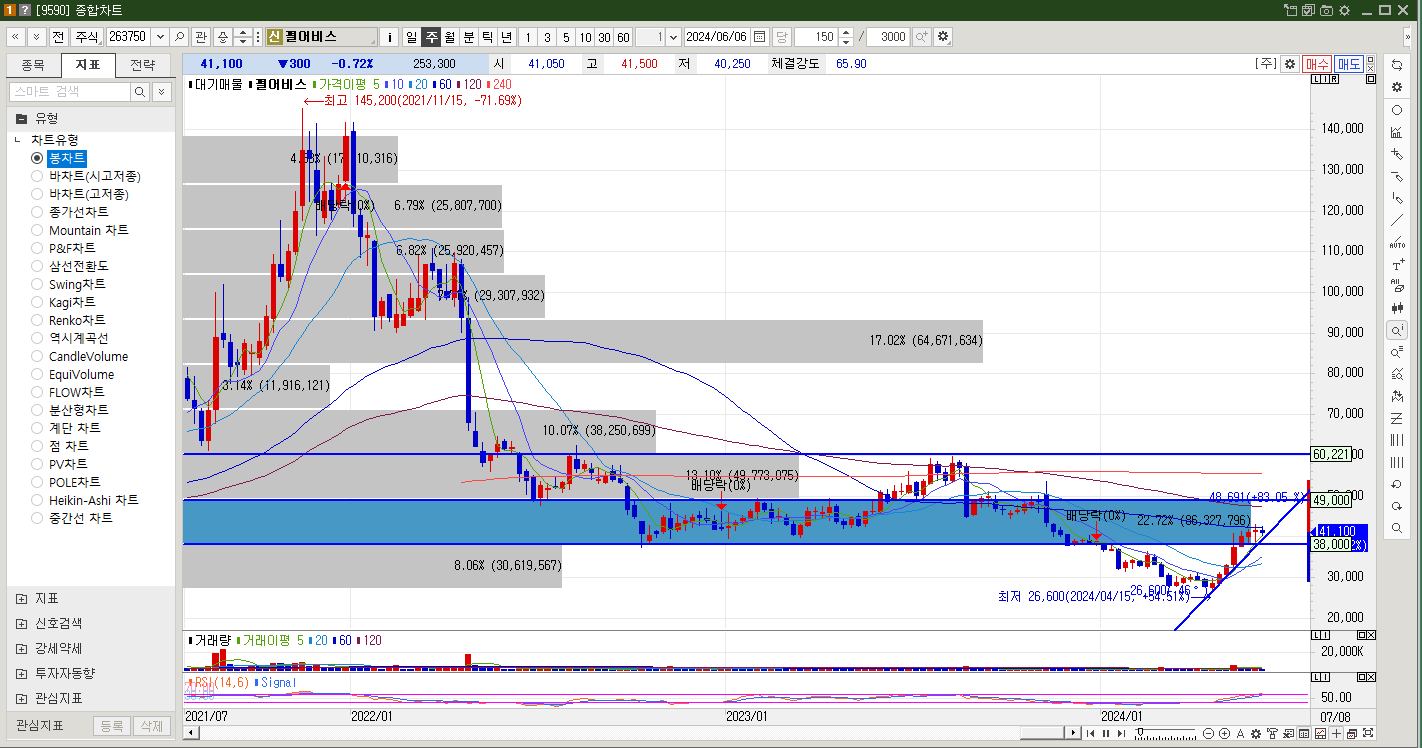Expand the 신호검색 section

(22, 623)
